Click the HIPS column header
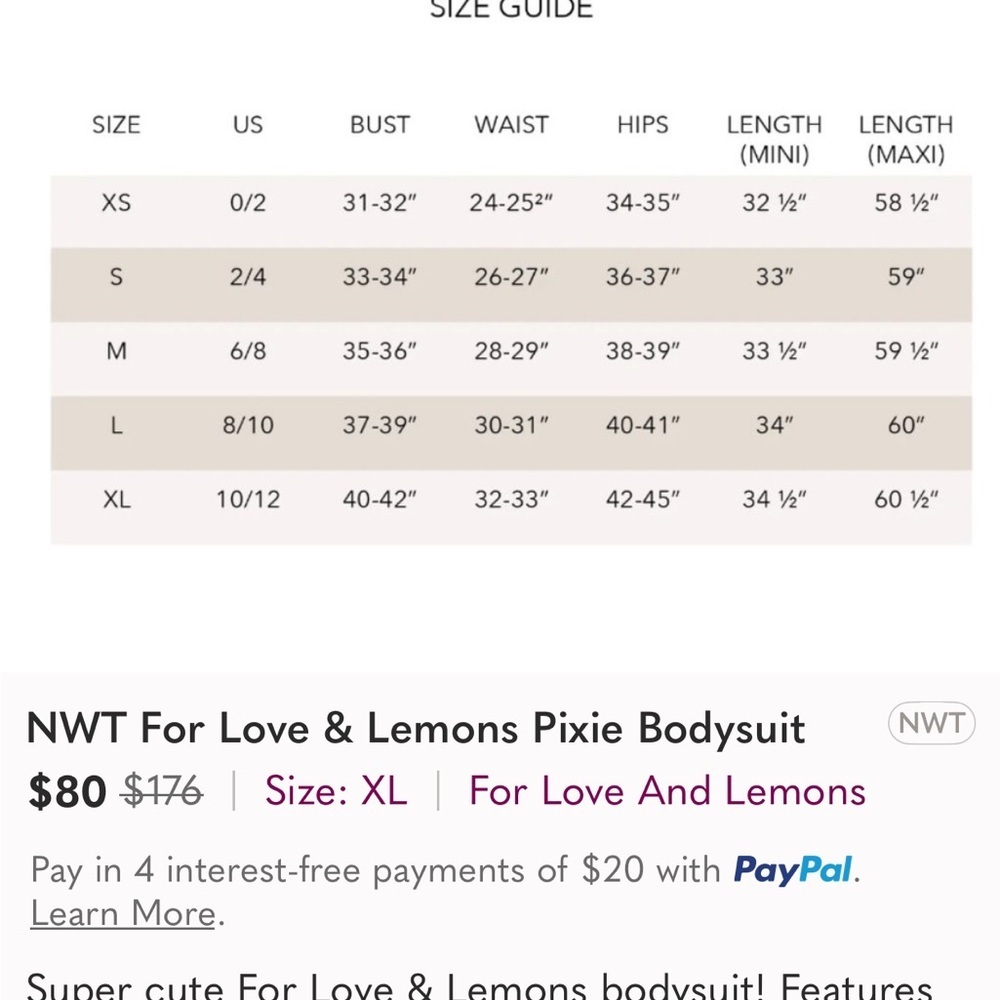Viewport: 1000px width, 1000px height. tap(643, 124)
